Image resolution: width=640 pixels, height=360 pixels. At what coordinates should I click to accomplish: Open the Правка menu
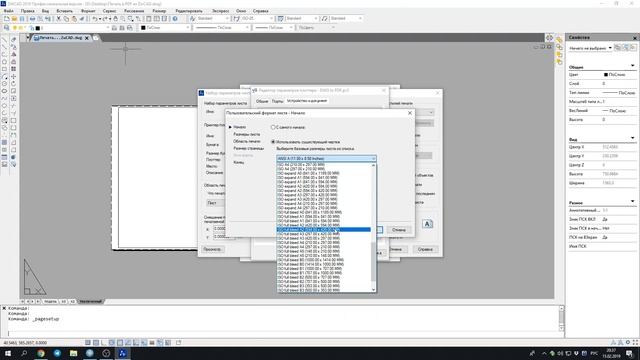(27, 11)
